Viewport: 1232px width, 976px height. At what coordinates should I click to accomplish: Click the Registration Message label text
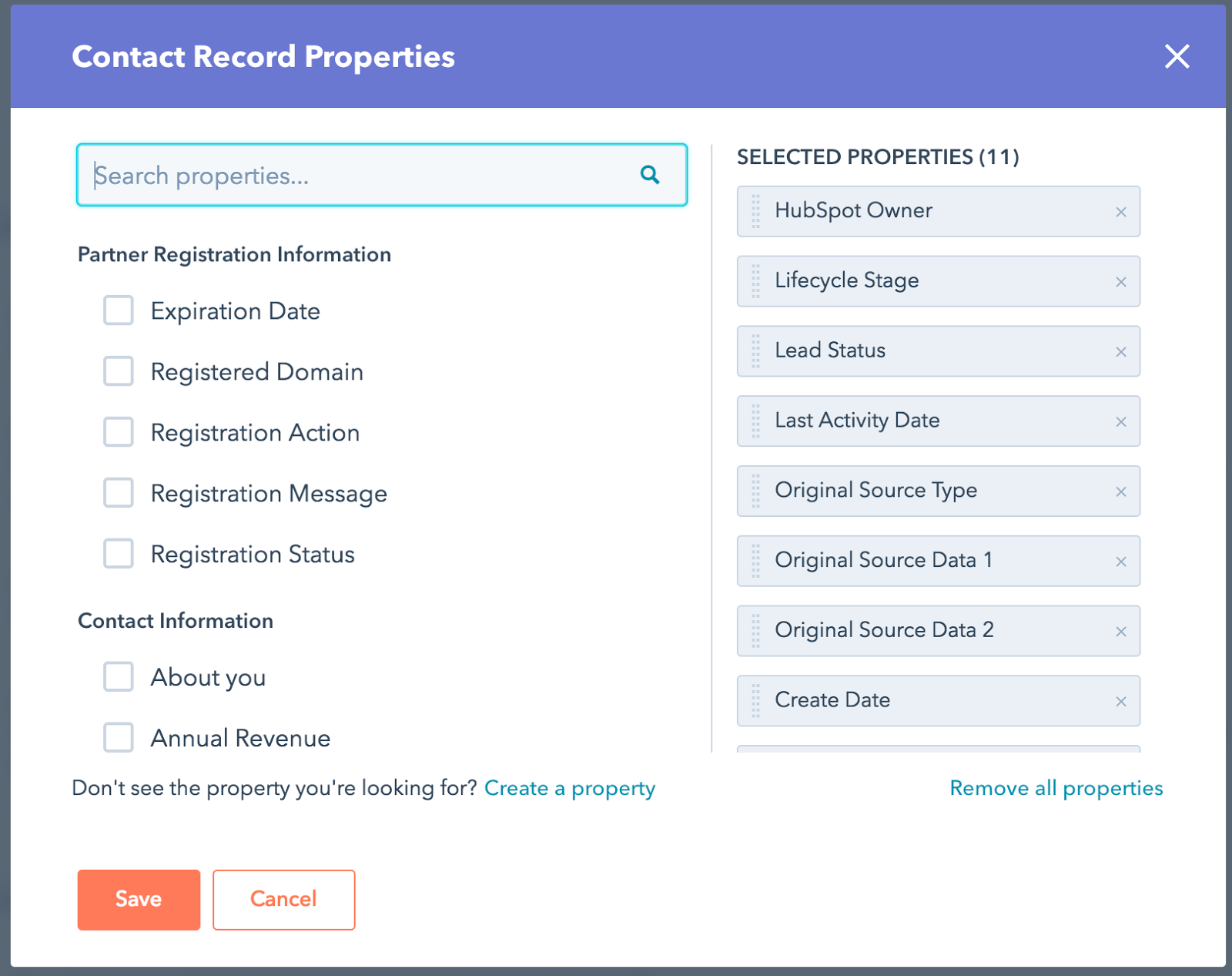(x=269, y=494)
